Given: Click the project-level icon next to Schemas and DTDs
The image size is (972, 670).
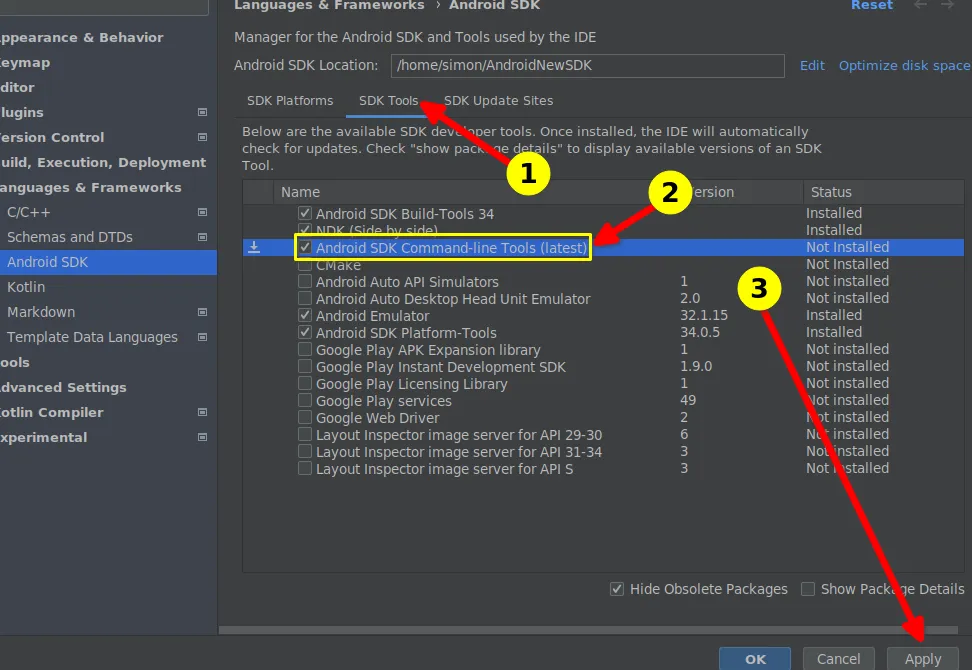Looking at the screenshot, I should pos(202,237).
